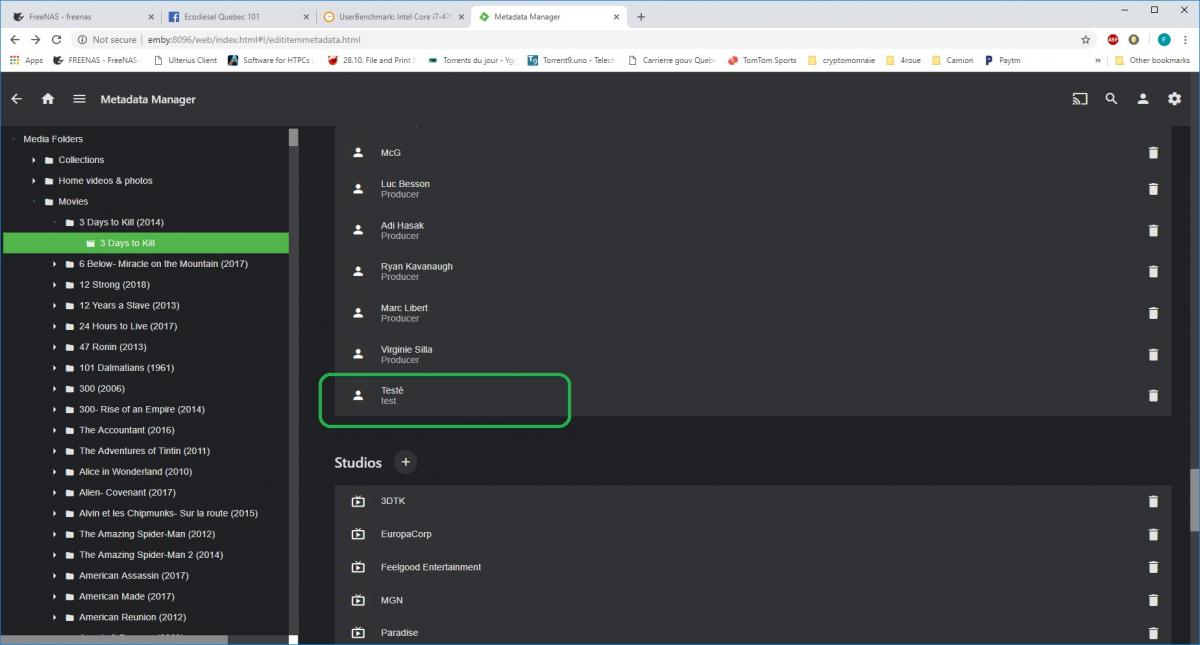This screenshot has width=1200, height=645.
Task: Delete Feelgood Entertainment studio
Action: (x=1153, y=567)
